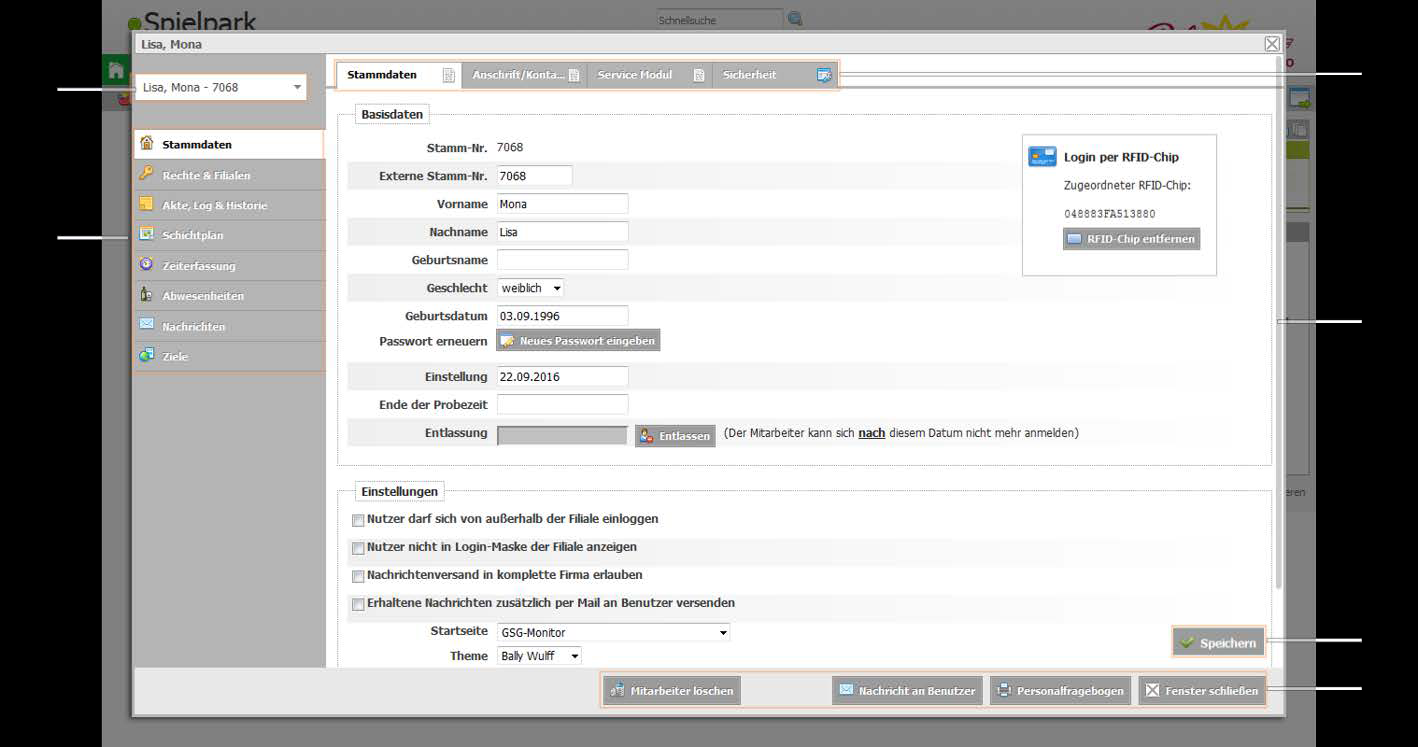Click Neues Passwort eingeben button
Image resolution: width=1418 pixels, height=747 pixels.
578,341
